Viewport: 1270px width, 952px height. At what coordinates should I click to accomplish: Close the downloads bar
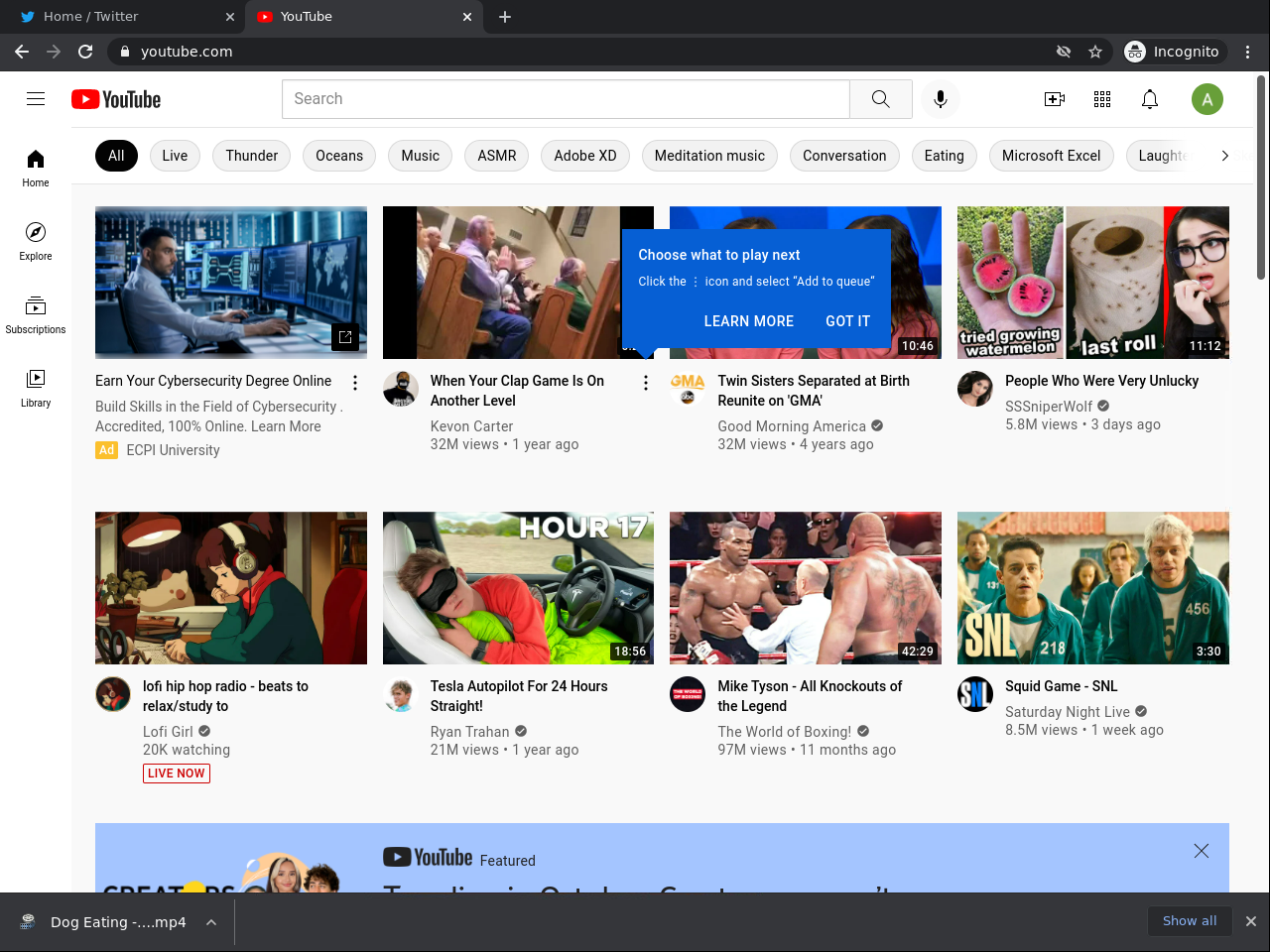1251,921
